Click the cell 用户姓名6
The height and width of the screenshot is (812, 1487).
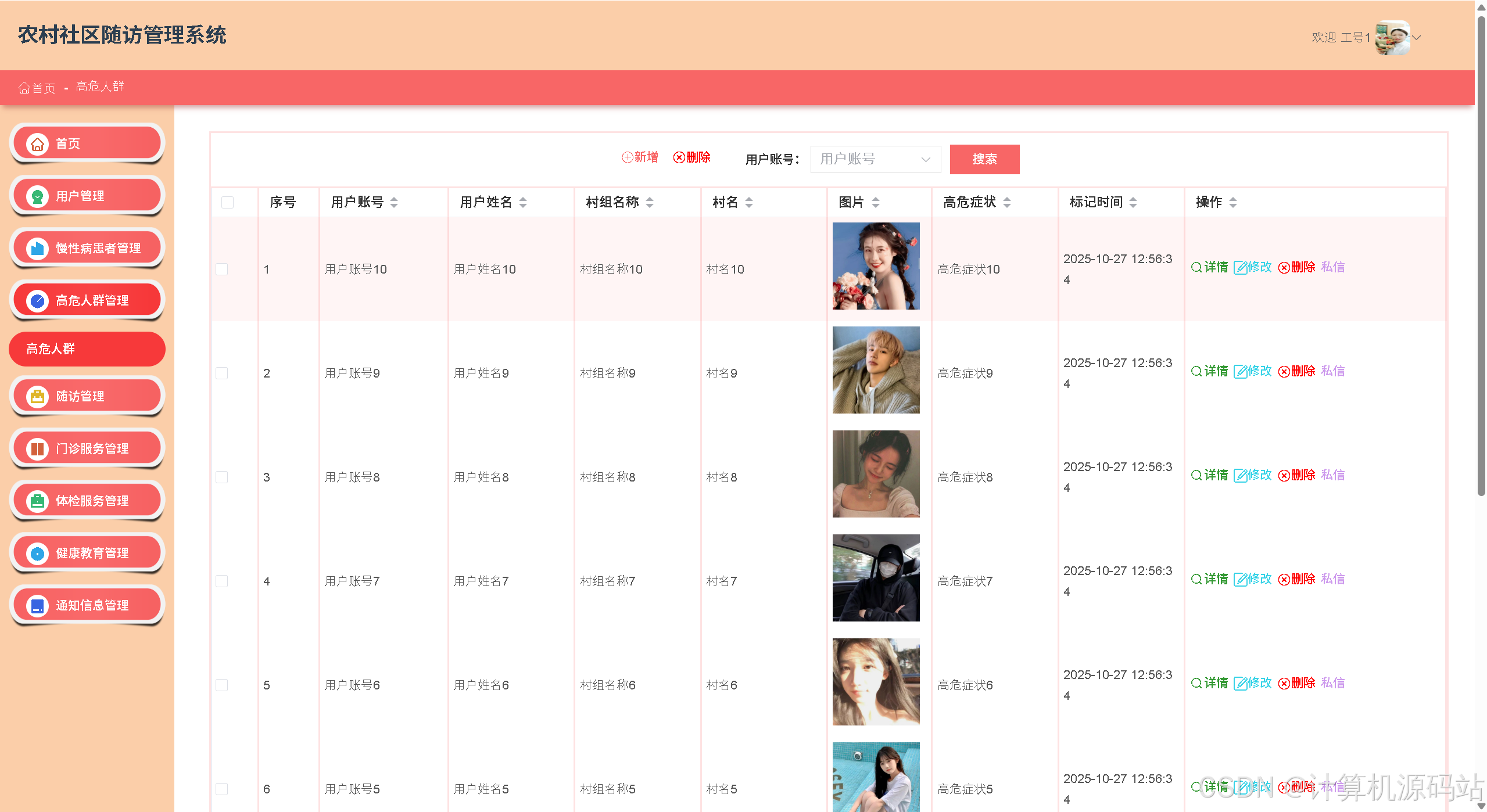[x=481, y=685]
